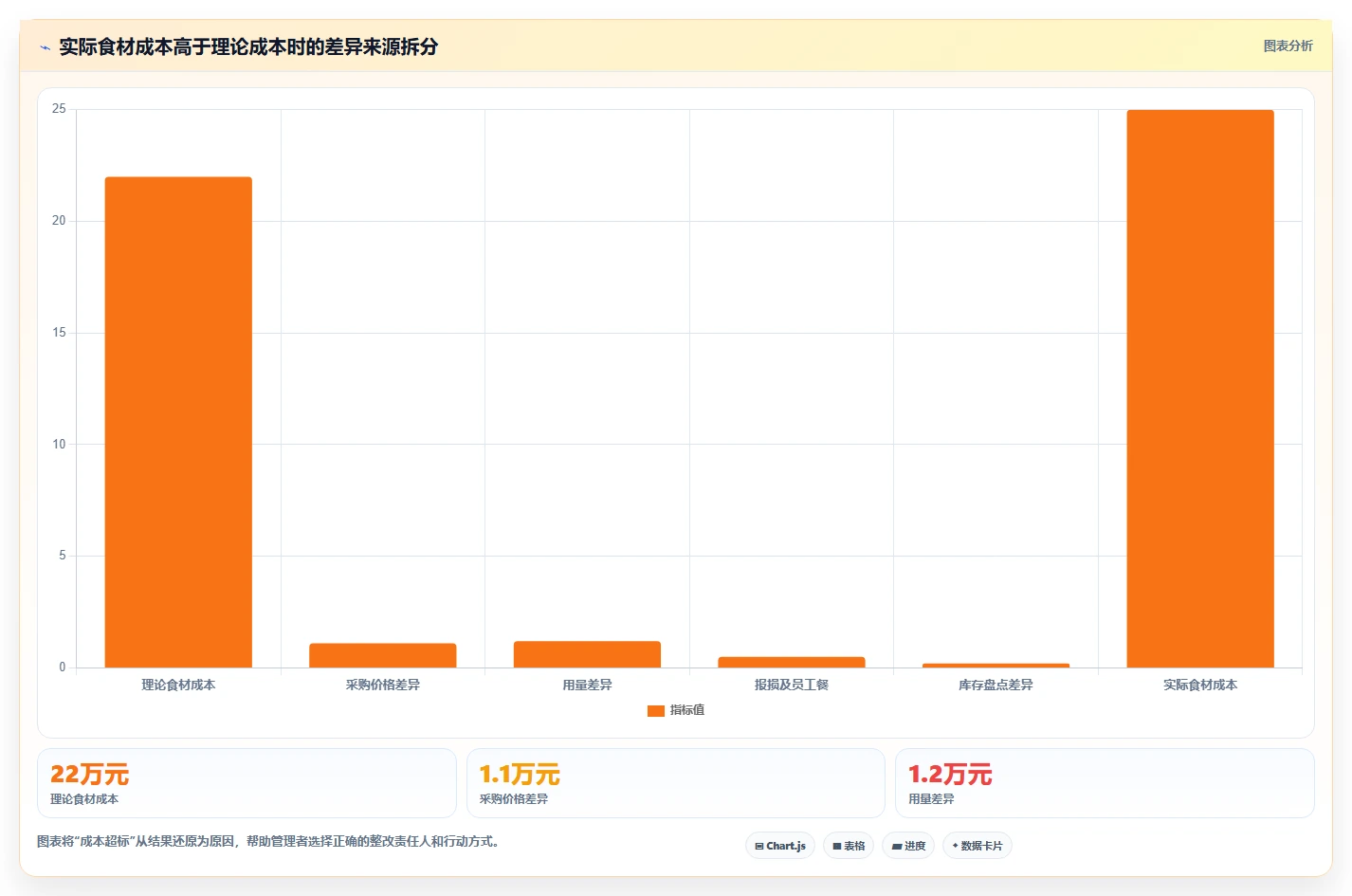
Task: Click the 理论食材成本 bar in chart
Action: point(178,422)
